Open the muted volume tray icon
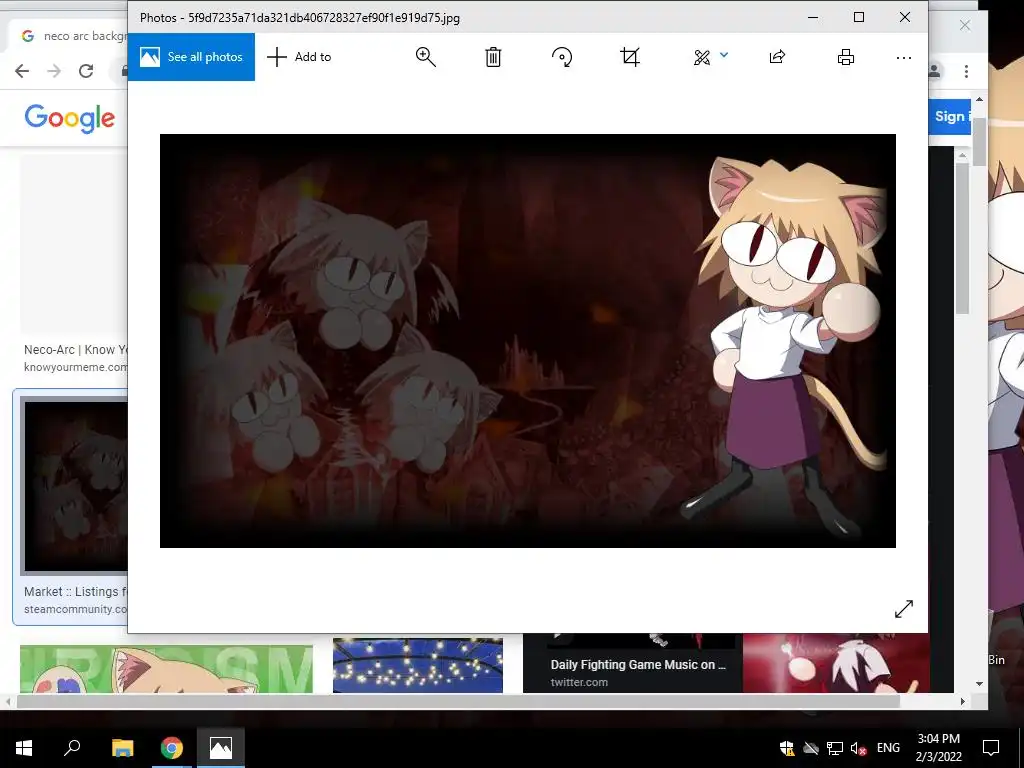1024x768 pixels. point(858,748)
